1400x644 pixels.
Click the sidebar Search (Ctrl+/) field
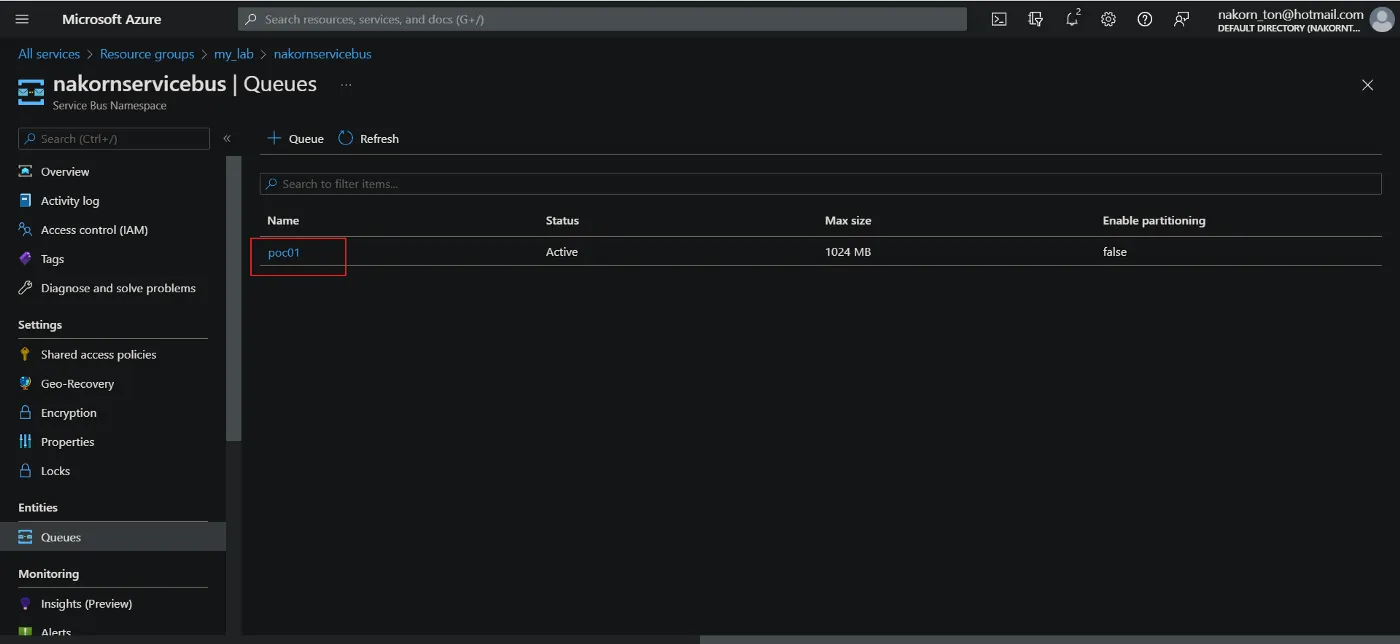click(114, 139)
